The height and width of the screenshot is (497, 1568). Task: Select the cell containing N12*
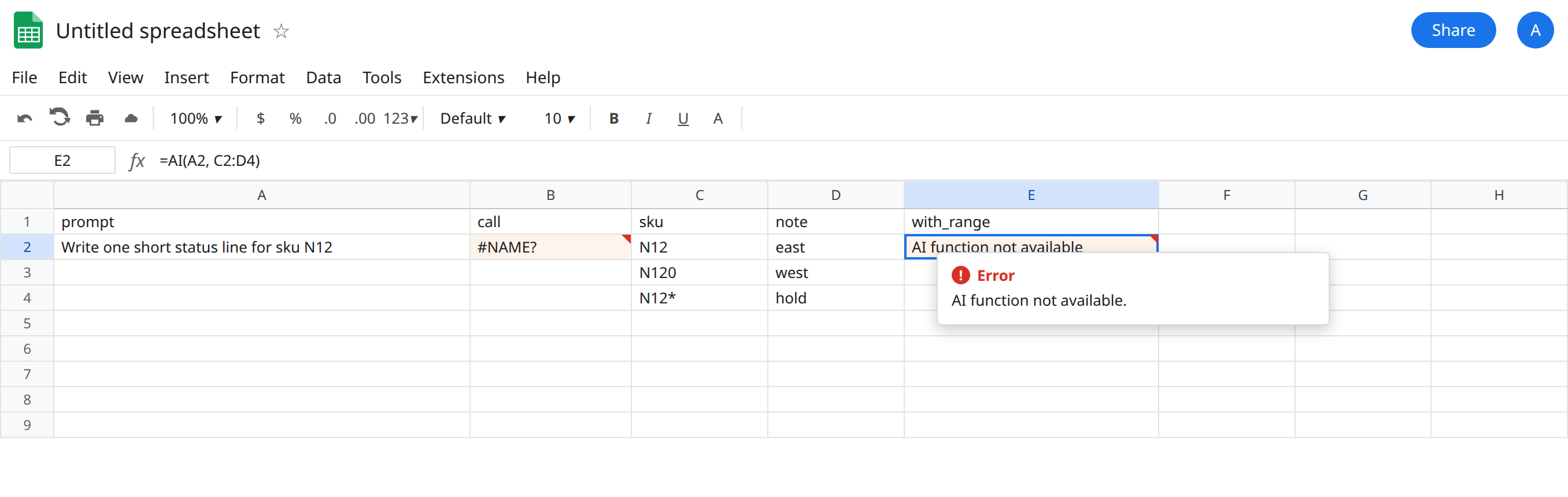[700, 298]
